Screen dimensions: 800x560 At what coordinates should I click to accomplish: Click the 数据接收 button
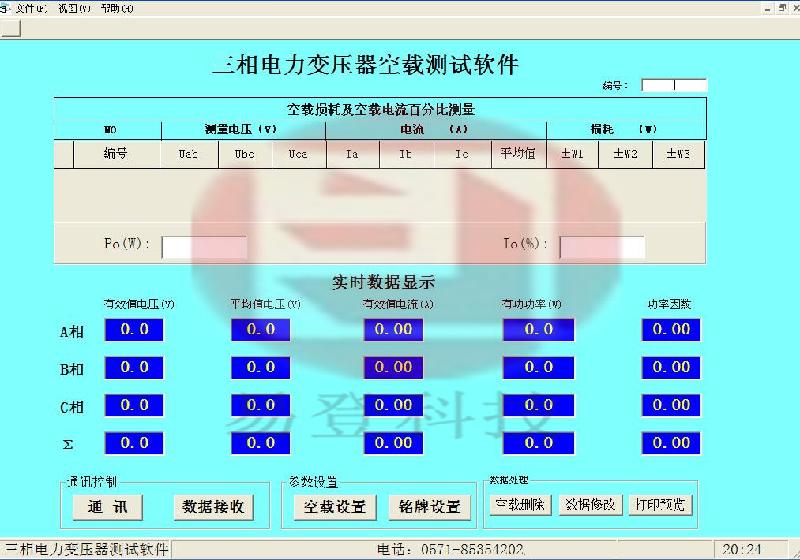[x=213, y=507]
